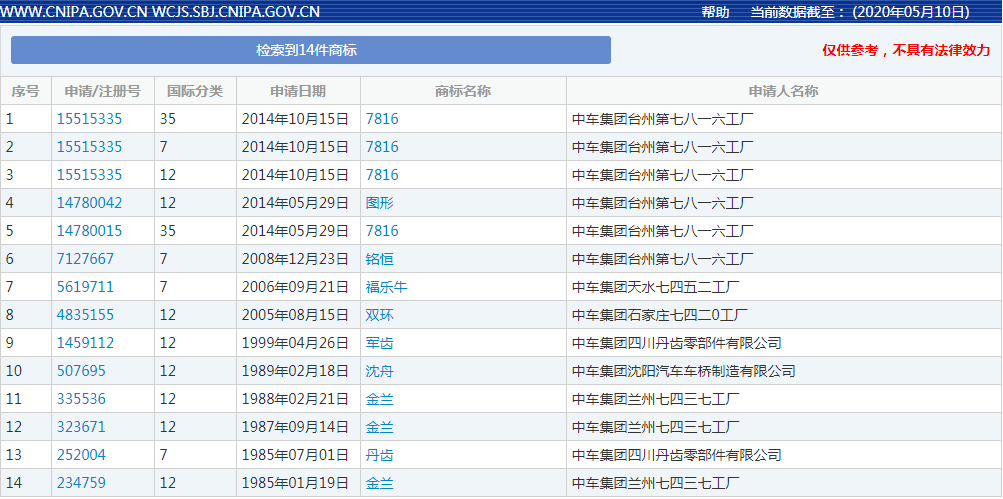
Task: Open registration number 14780042
Action: 89,203
